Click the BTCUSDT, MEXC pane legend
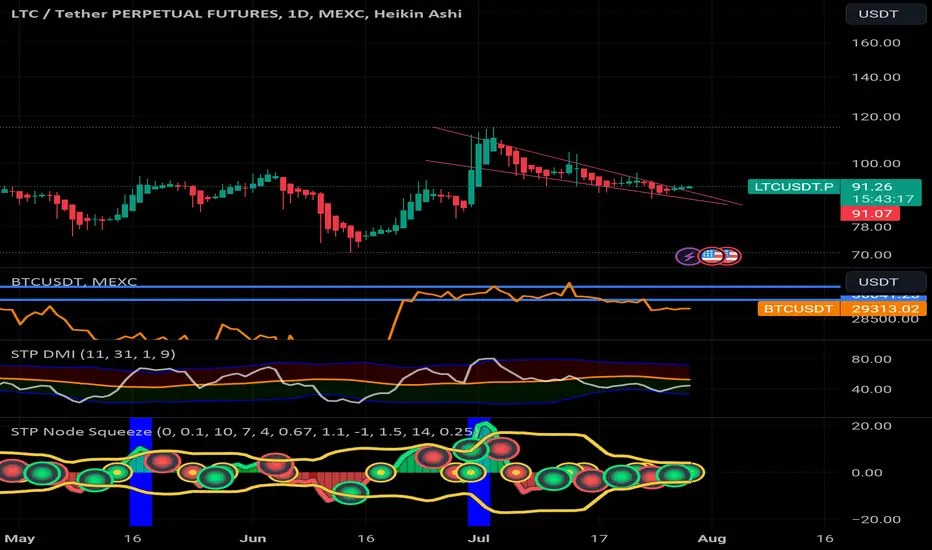 point(74,281)
